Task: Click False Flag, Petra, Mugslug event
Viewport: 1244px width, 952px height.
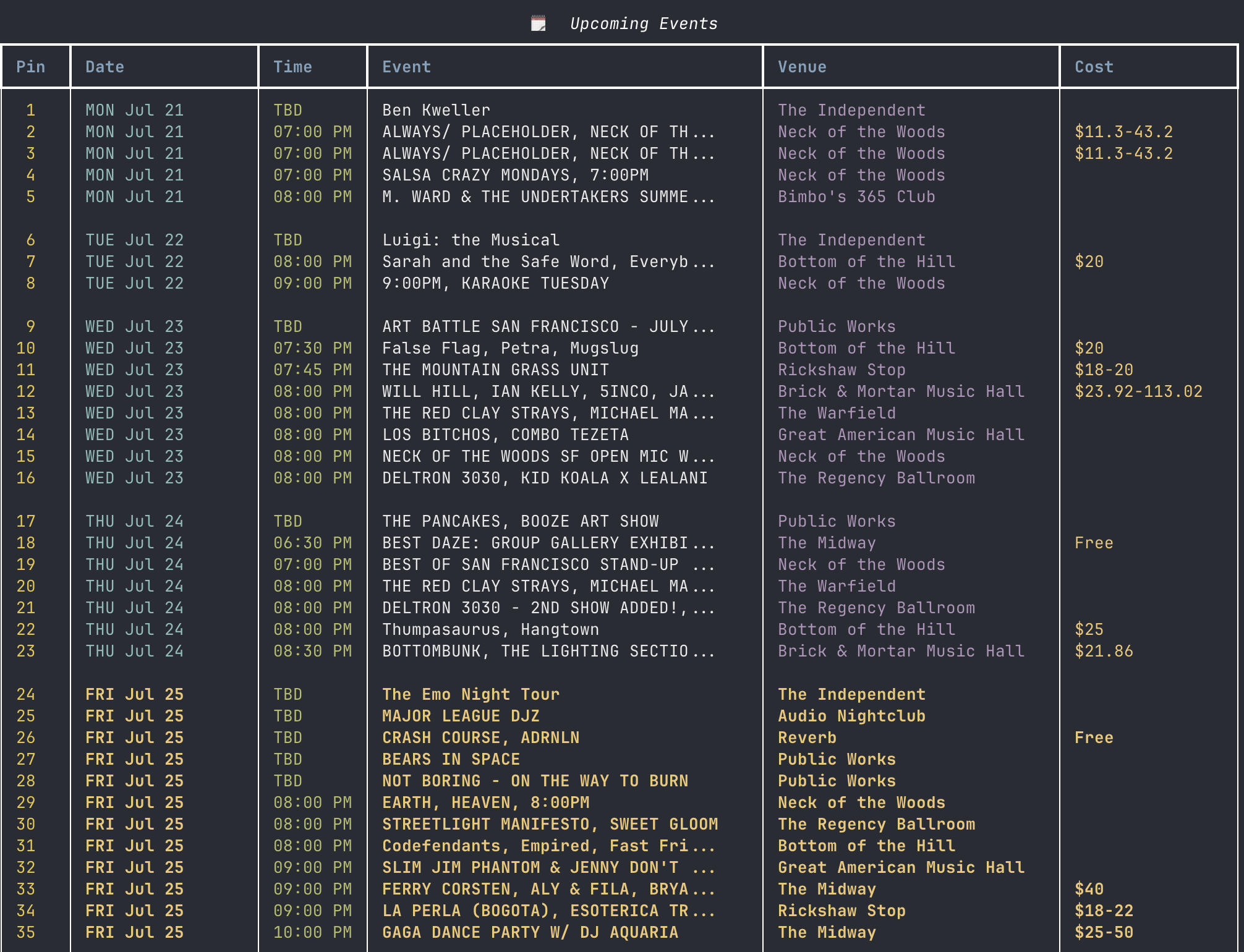Action: click(x=510, y=348)
